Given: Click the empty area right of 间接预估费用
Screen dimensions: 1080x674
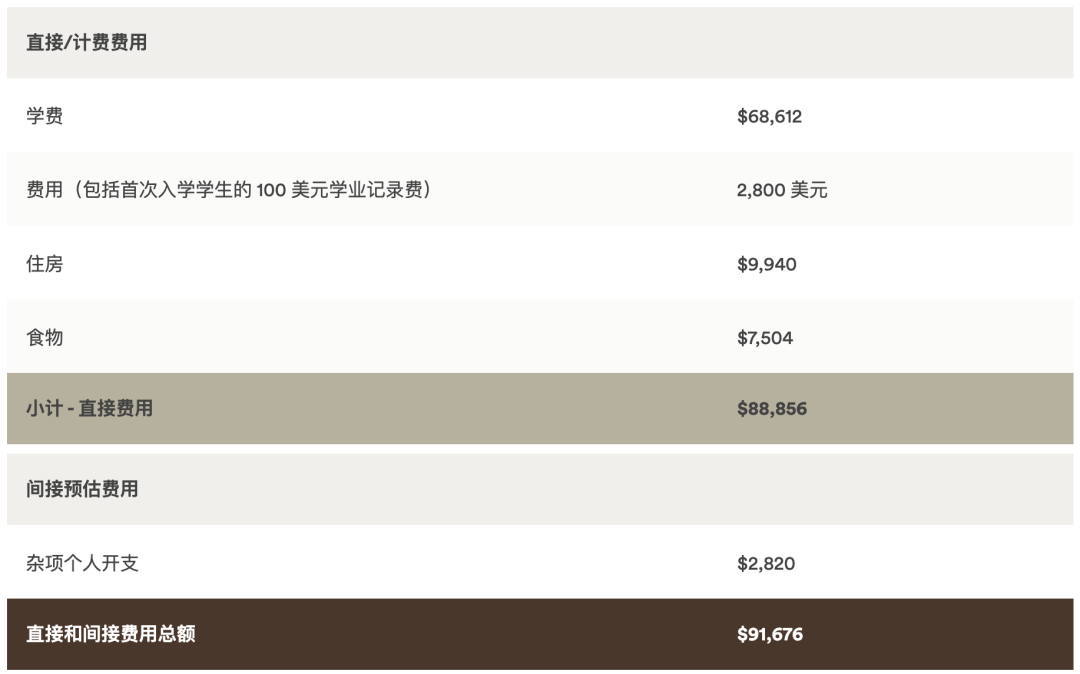Looking at the screenshot, I should [x=606, y=489].
